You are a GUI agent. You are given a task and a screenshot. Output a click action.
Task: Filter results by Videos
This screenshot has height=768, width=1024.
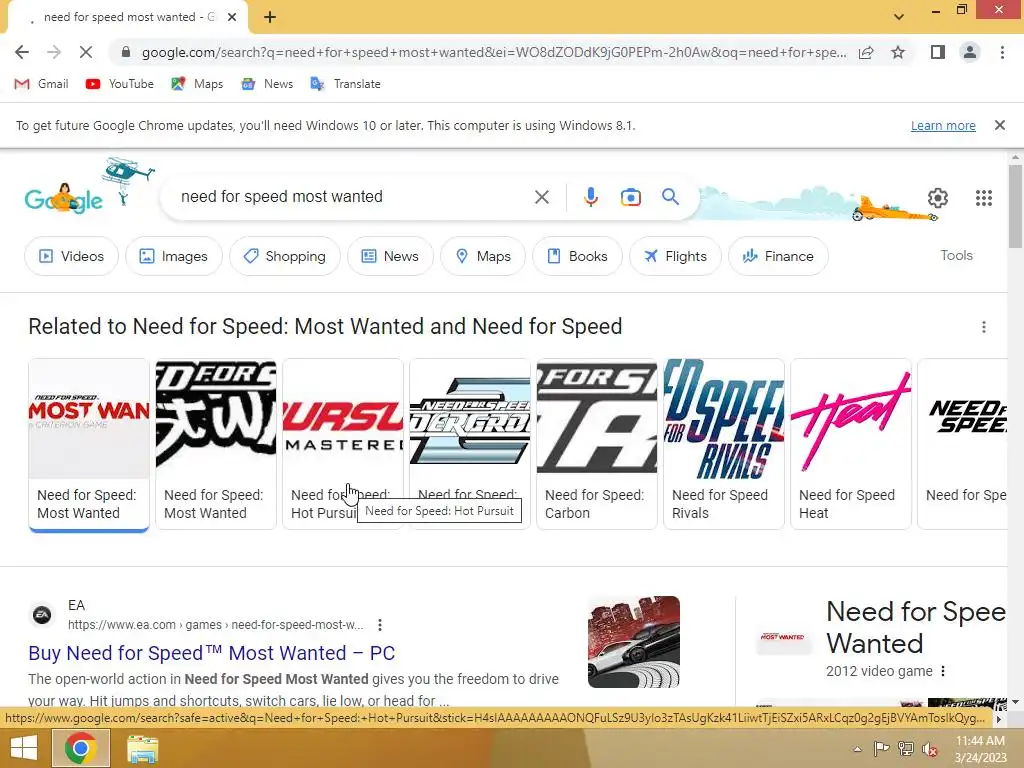(71, 256)
